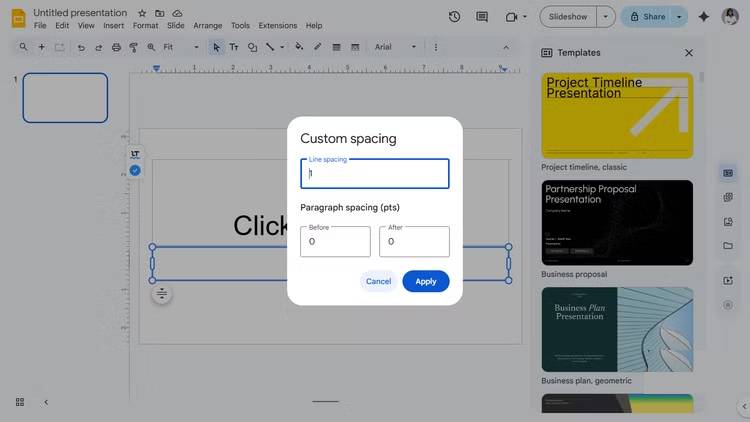Viewport: 750px width, 422px height.
Task: Open the View menu
Action: click(x=86, y=25)
